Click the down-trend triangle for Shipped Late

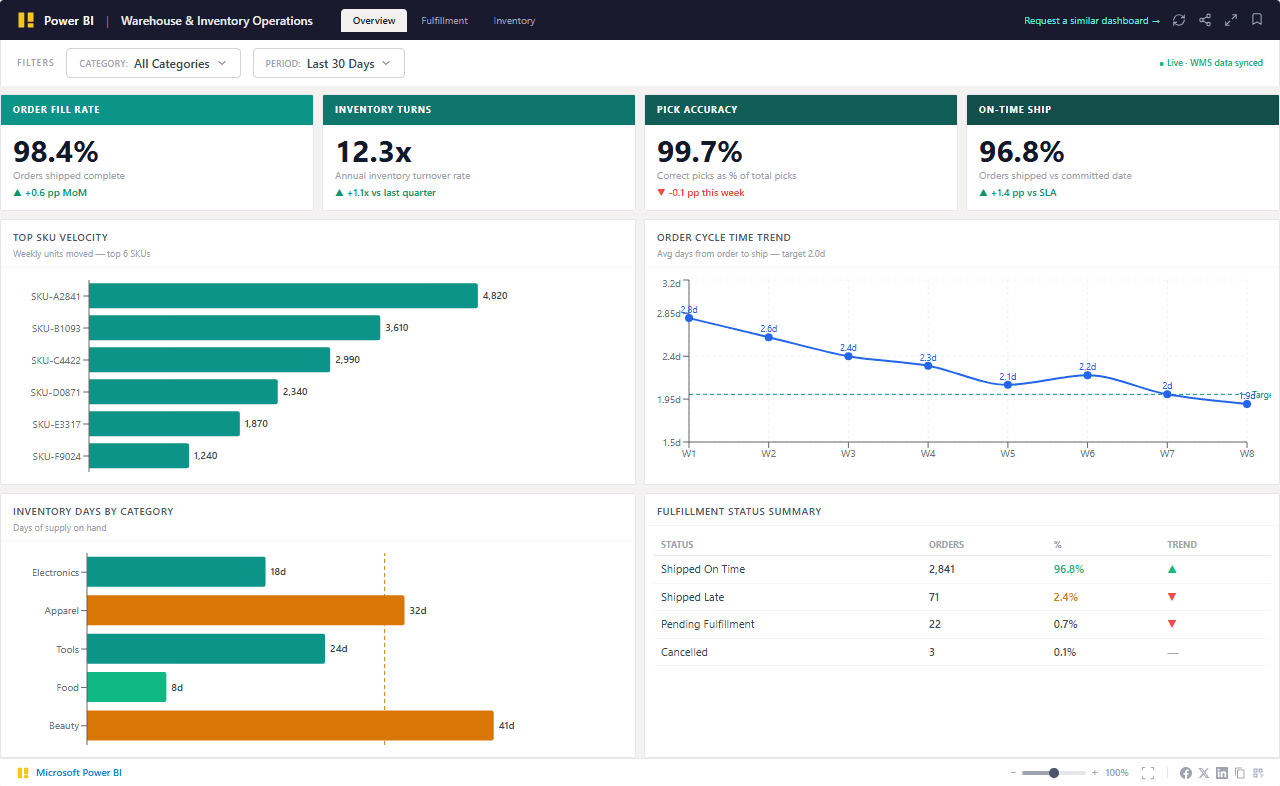(x=1172, y=597)
